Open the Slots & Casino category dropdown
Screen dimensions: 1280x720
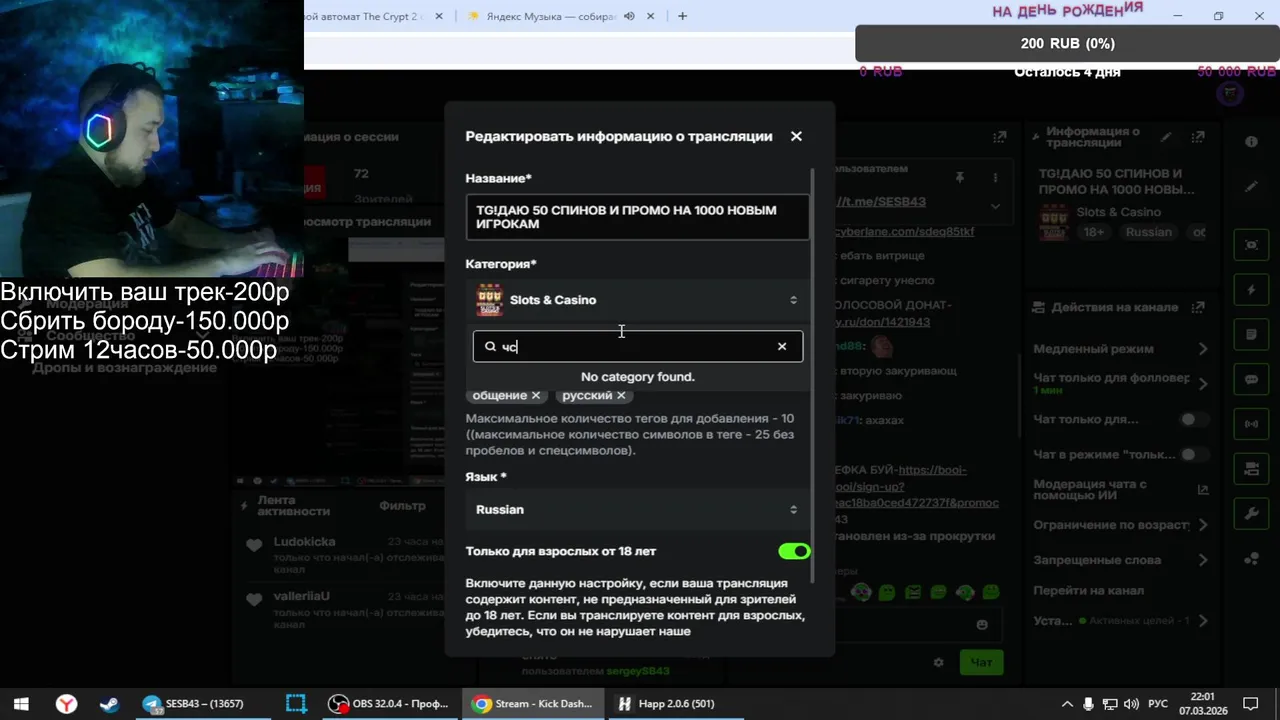[637, 300]
